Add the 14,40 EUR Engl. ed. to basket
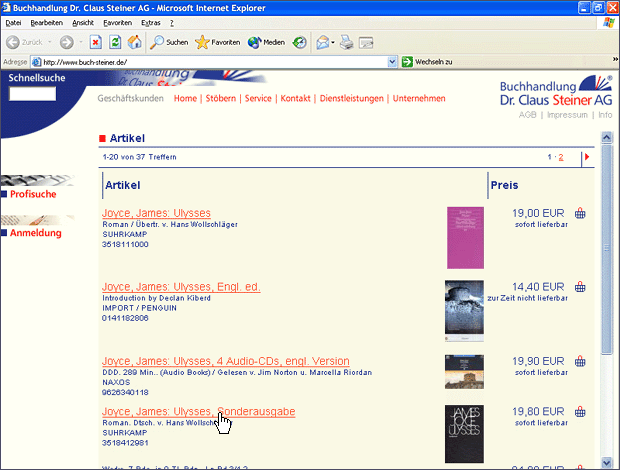Image resolution: width=620 pixels, height=470 pixels. (580, 287)
